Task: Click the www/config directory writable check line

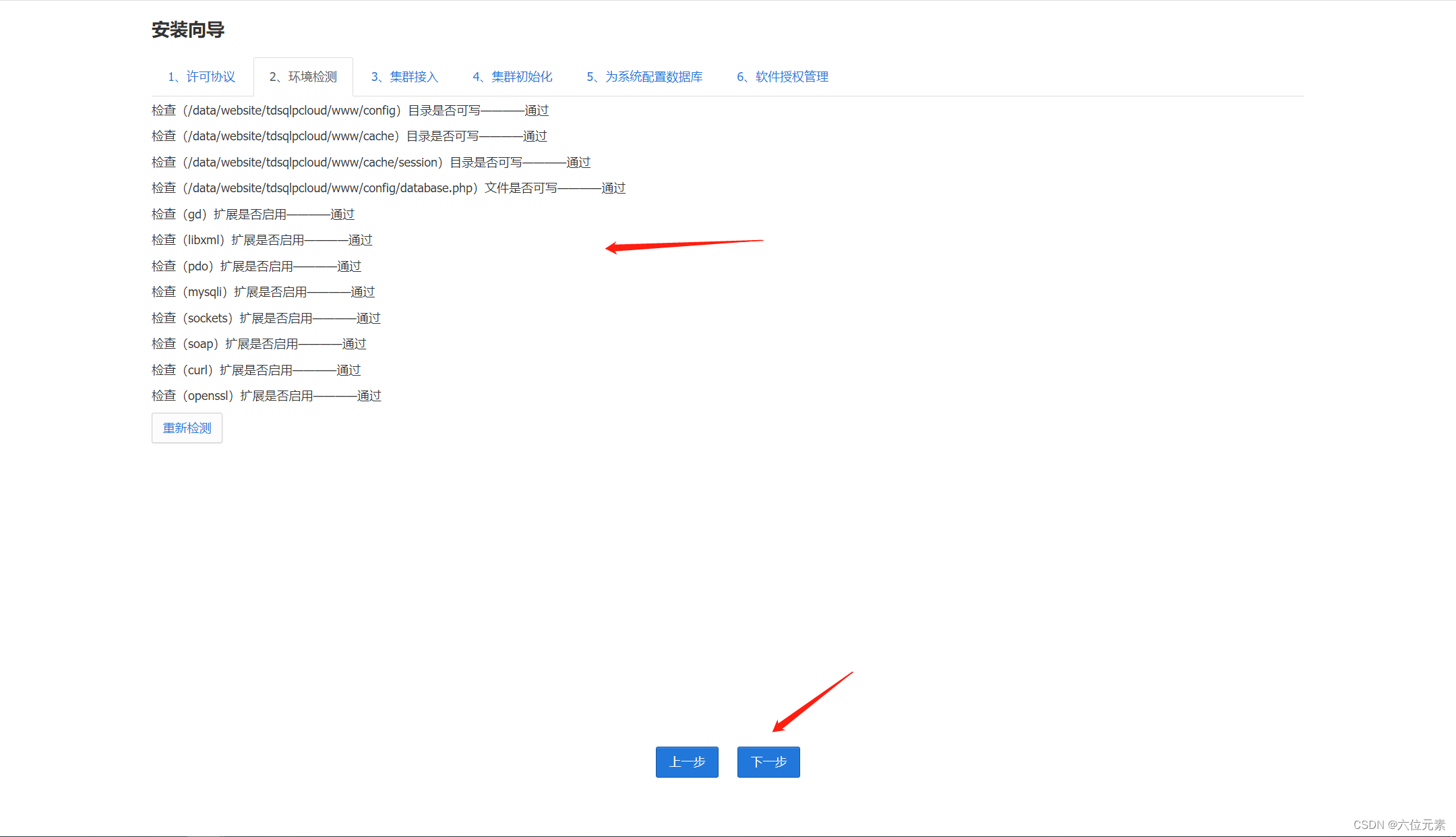Action: (x=350, y=111)
